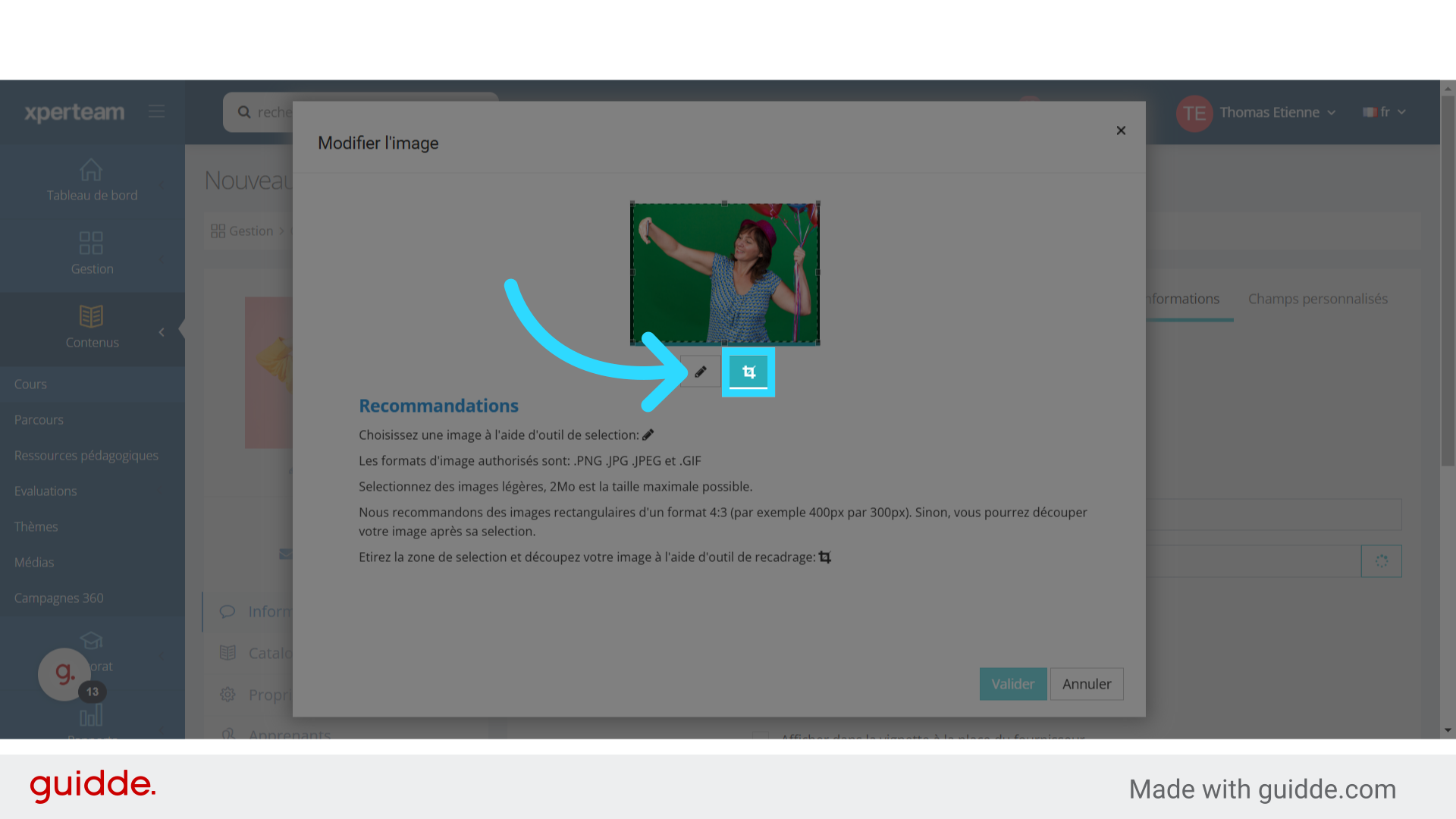
Task: Open the Gestion grid icon
Action: coord(91,243)
